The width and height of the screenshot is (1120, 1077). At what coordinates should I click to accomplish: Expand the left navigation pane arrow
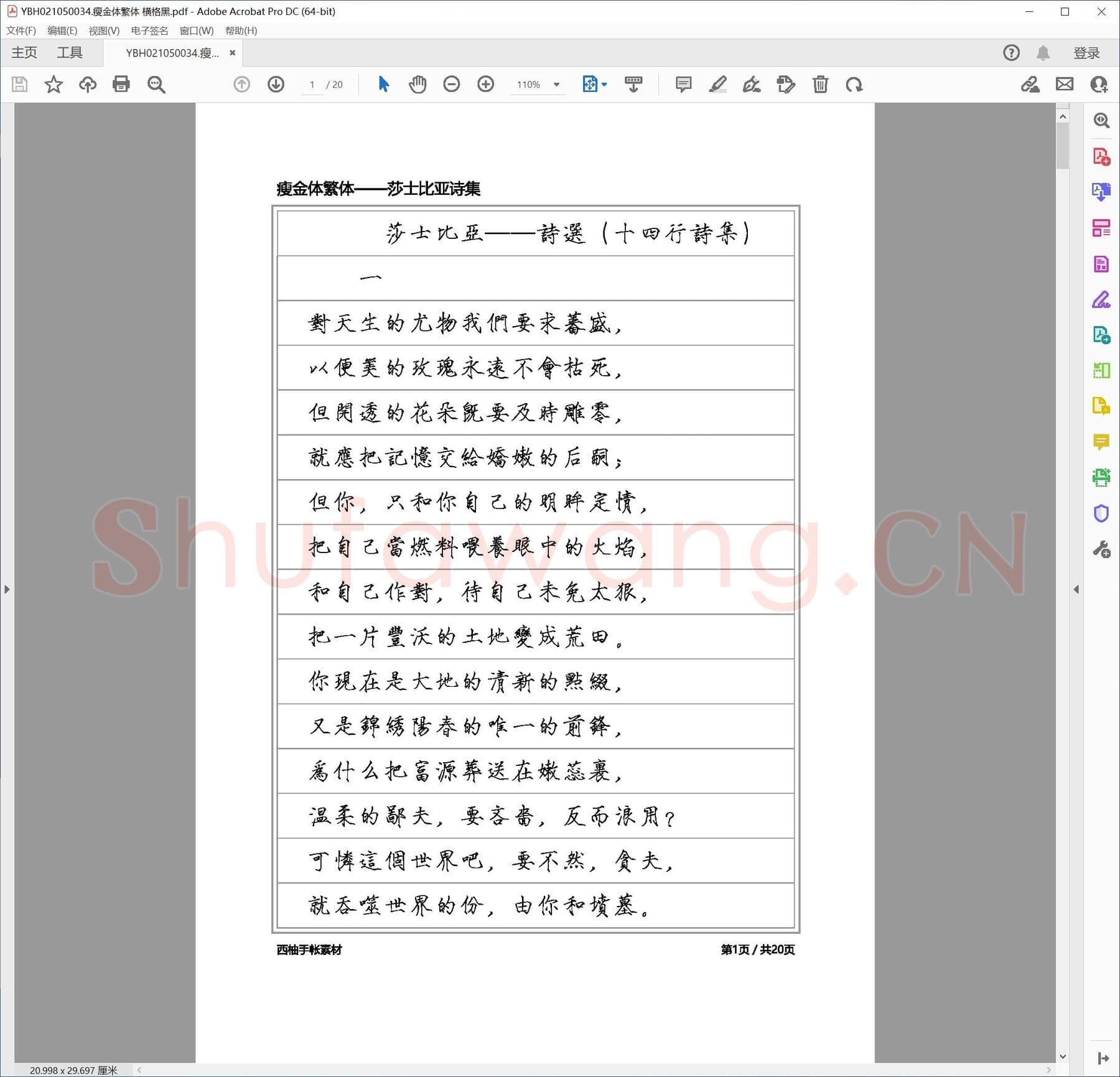coord(7,589)
